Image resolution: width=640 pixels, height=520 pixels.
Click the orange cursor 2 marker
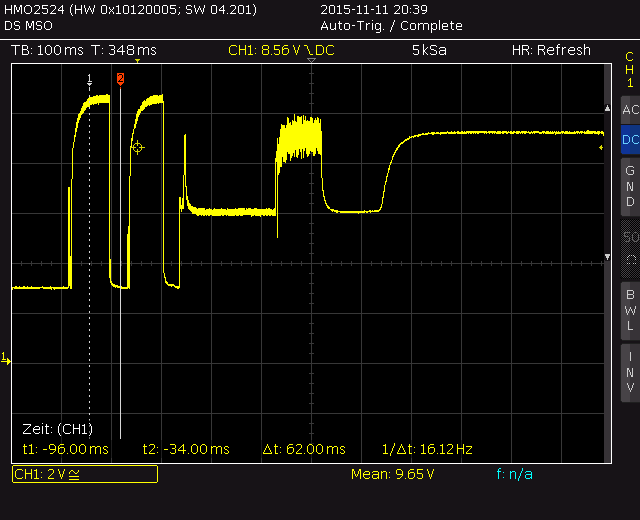tap(120, 79)
